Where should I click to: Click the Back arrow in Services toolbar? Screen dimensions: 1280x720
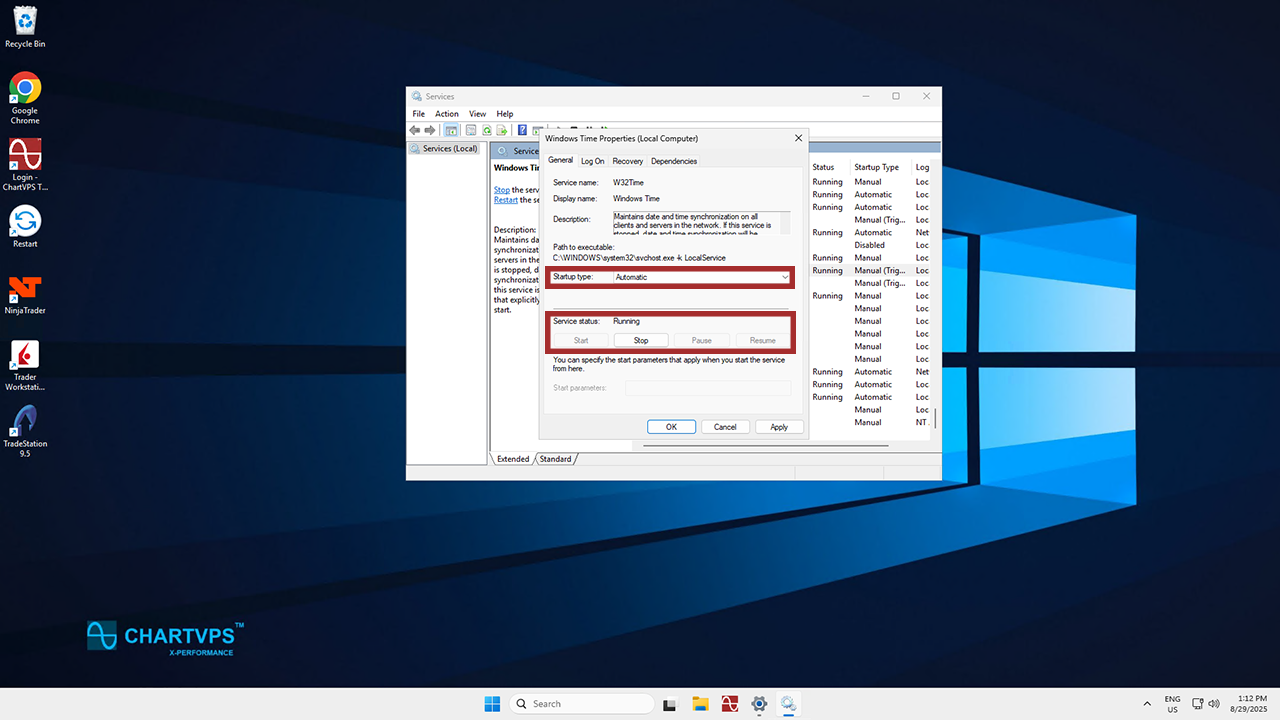415,130
